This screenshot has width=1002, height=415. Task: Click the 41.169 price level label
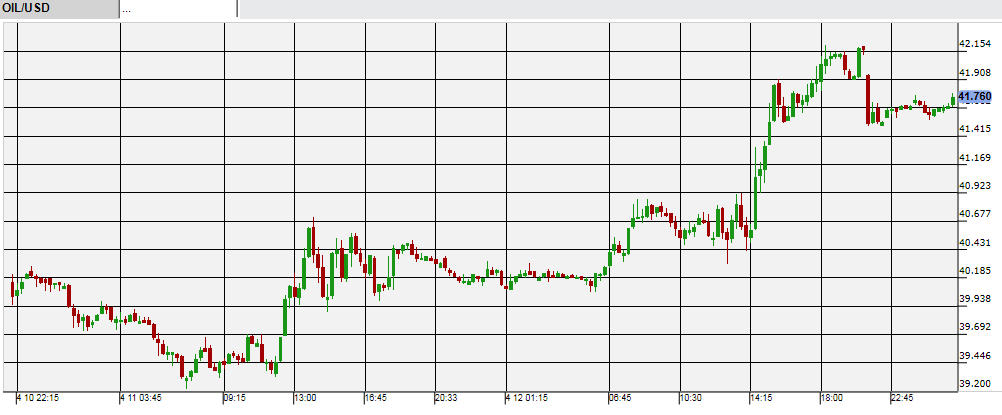(x=975, y=158)
